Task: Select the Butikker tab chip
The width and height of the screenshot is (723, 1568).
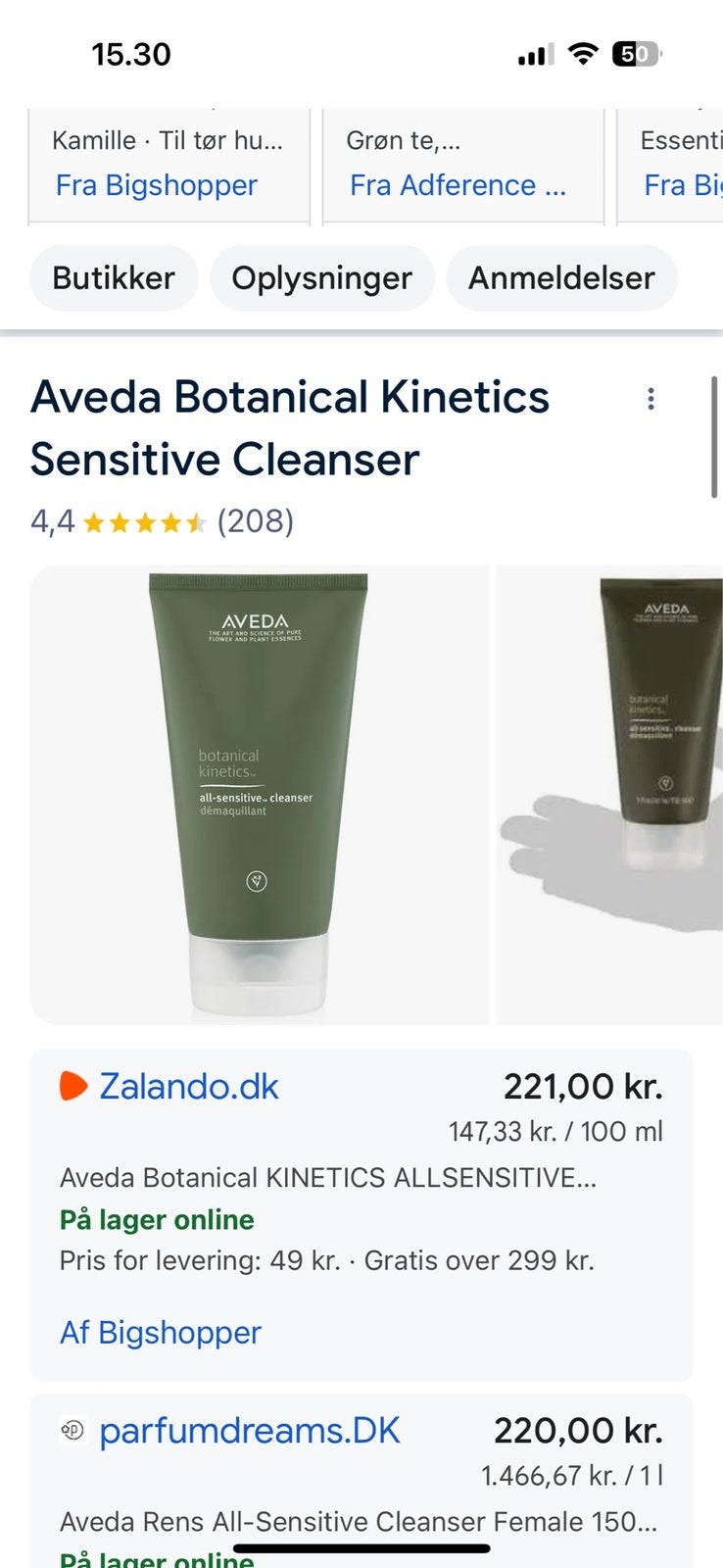Action: (x=114, y=277)
